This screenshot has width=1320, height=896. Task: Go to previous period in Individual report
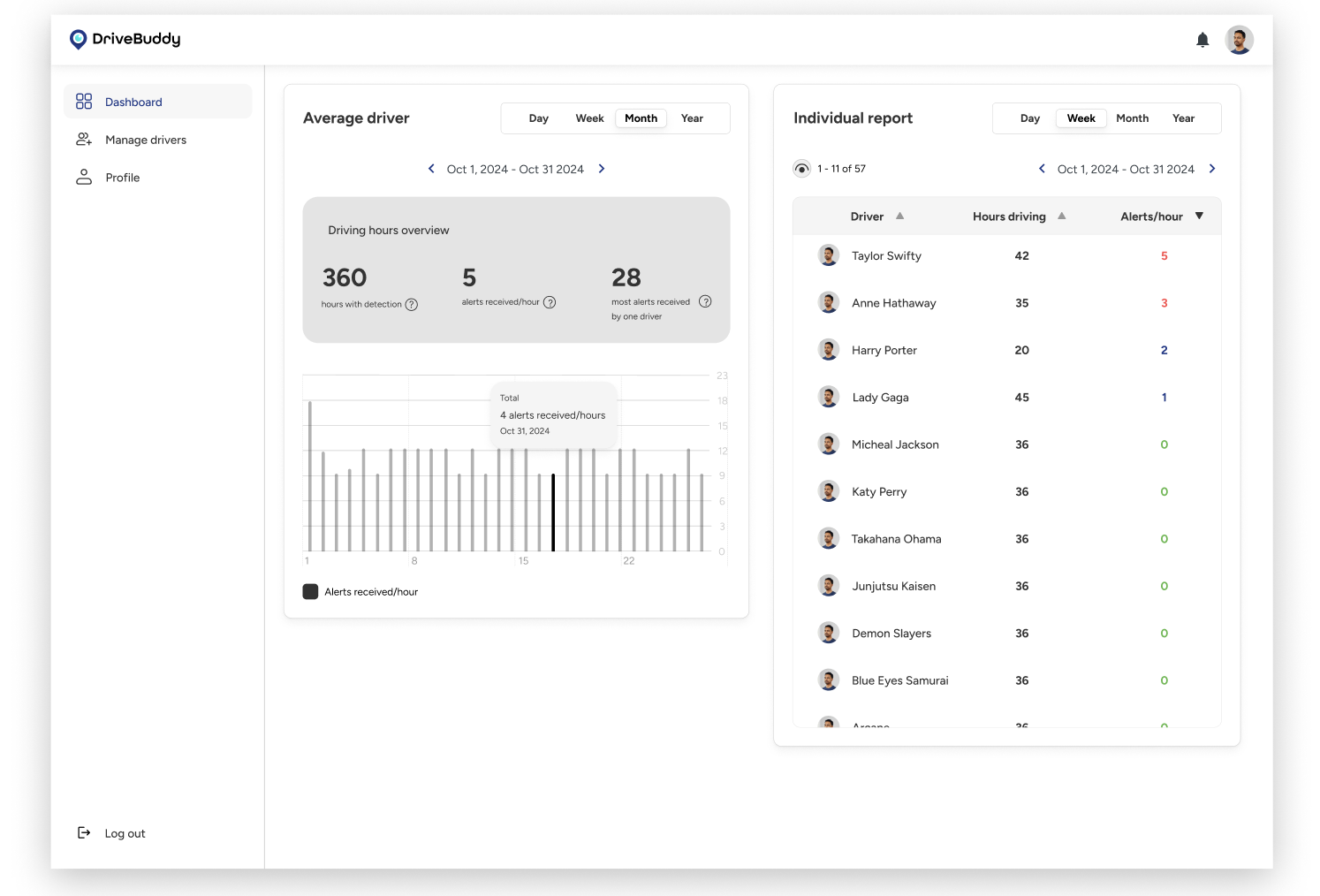tap(1042, 169)
